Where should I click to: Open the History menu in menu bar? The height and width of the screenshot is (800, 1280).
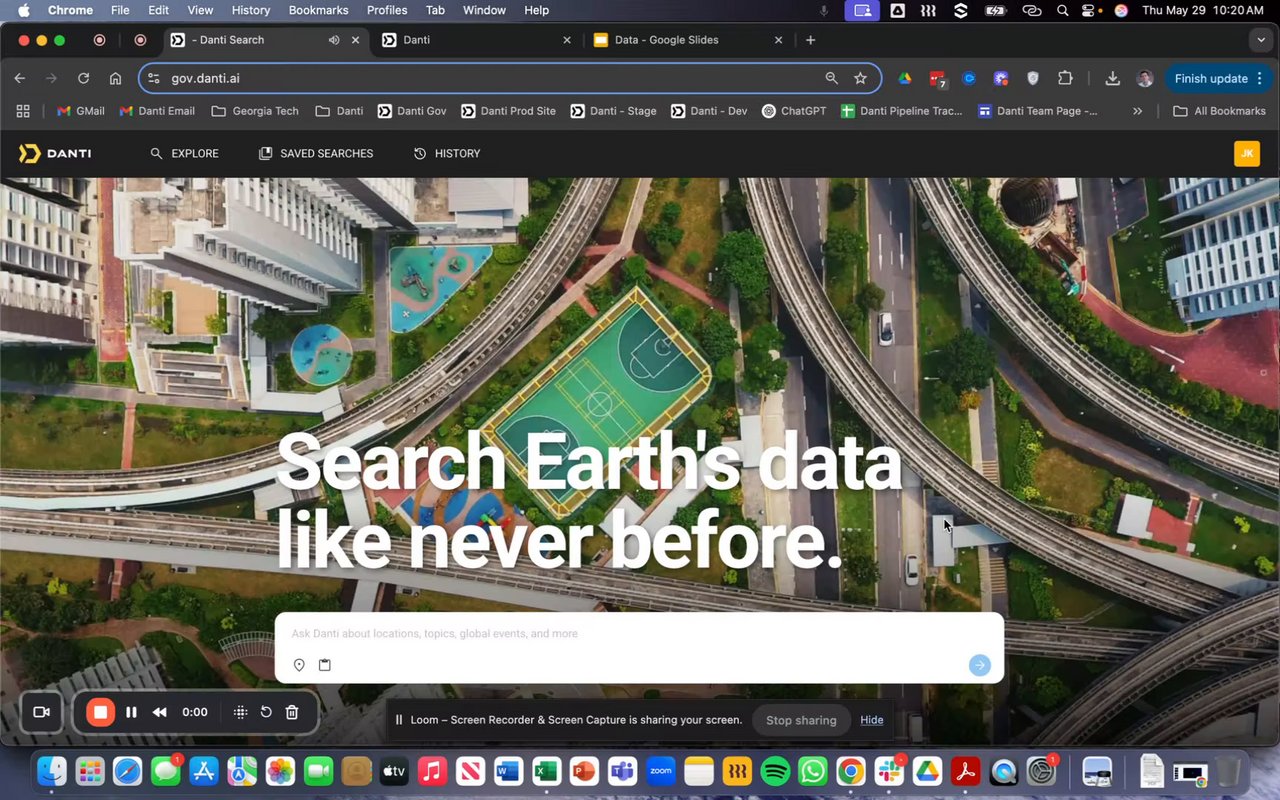click(251, 10)
